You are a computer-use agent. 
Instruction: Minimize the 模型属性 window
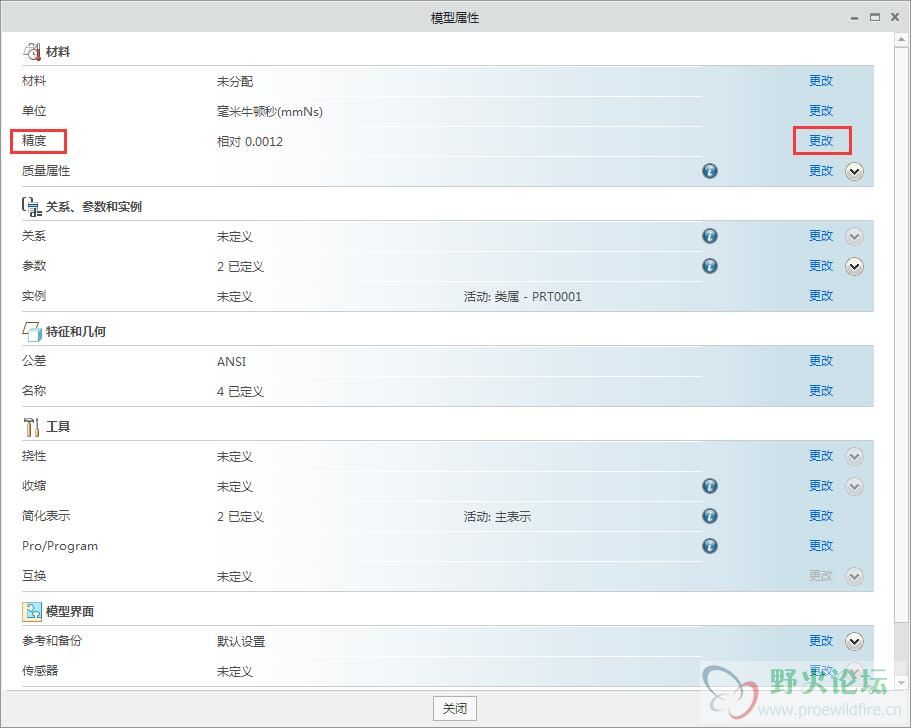[x=854, y=18]
